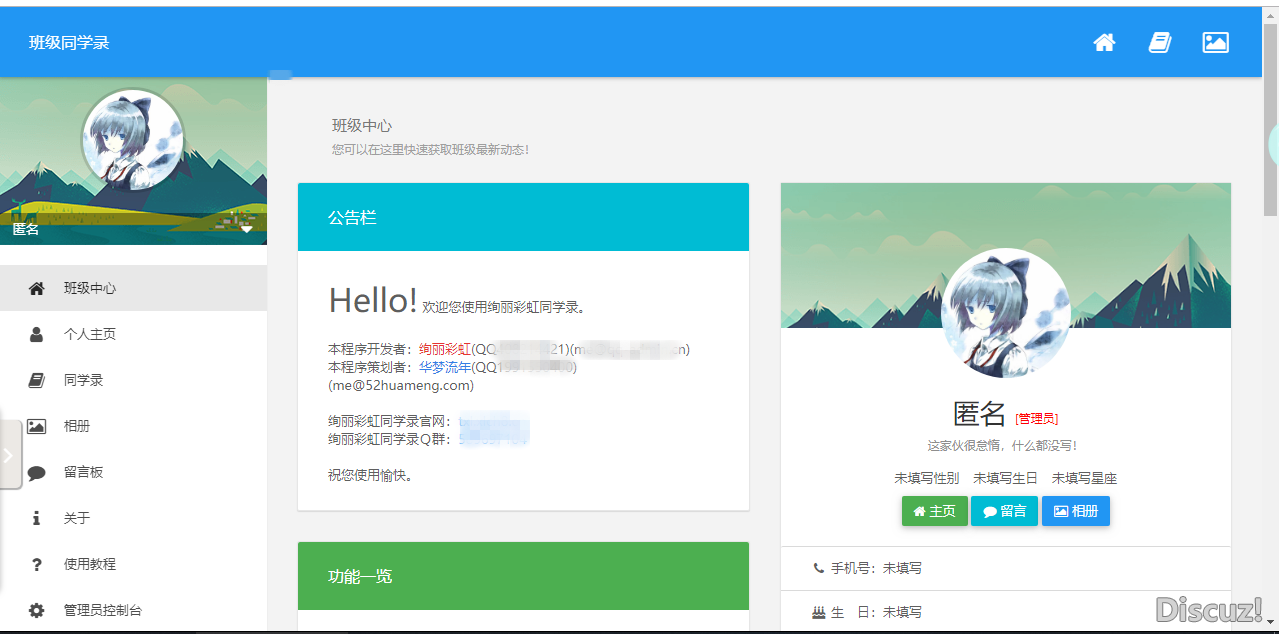The width and height of the screenshot is (1279, 634).
Task: Click the home icon in top header
Action: 1104,42
